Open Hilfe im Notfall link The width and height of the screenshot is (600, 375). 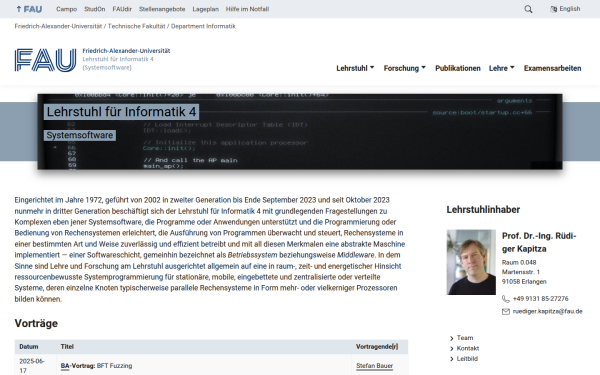coord(247,9)
